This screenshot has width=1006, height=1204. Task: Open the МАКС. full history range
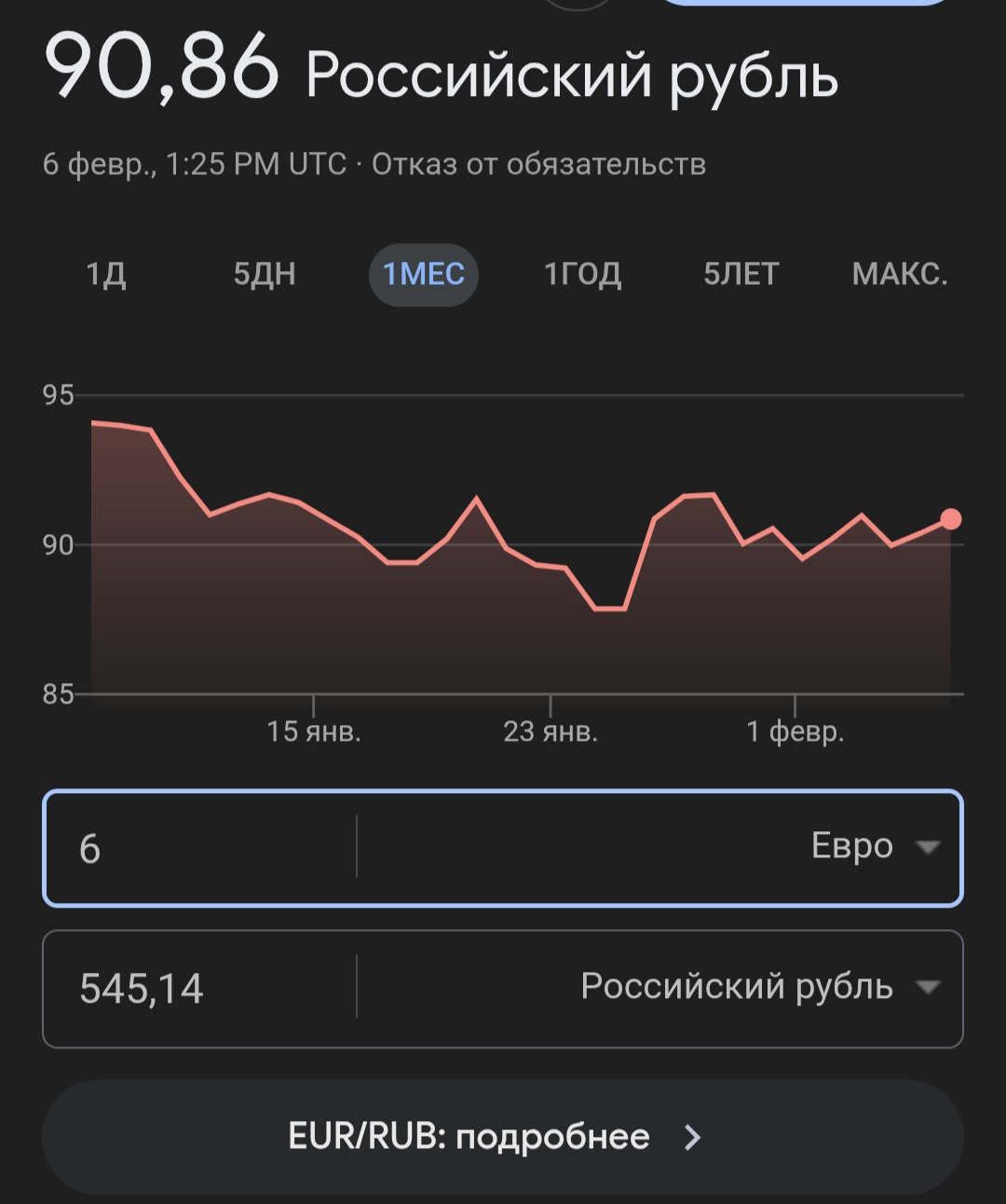tap(899, 275)
